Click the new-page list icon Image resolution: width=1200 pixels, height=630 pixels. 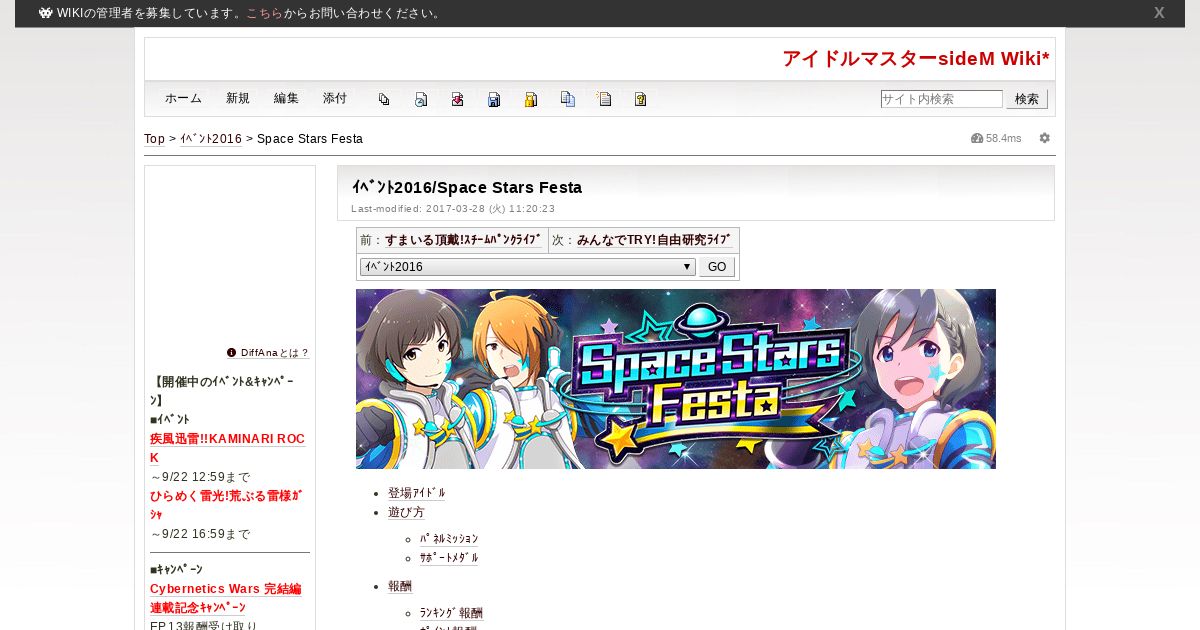tap(604, 99)
